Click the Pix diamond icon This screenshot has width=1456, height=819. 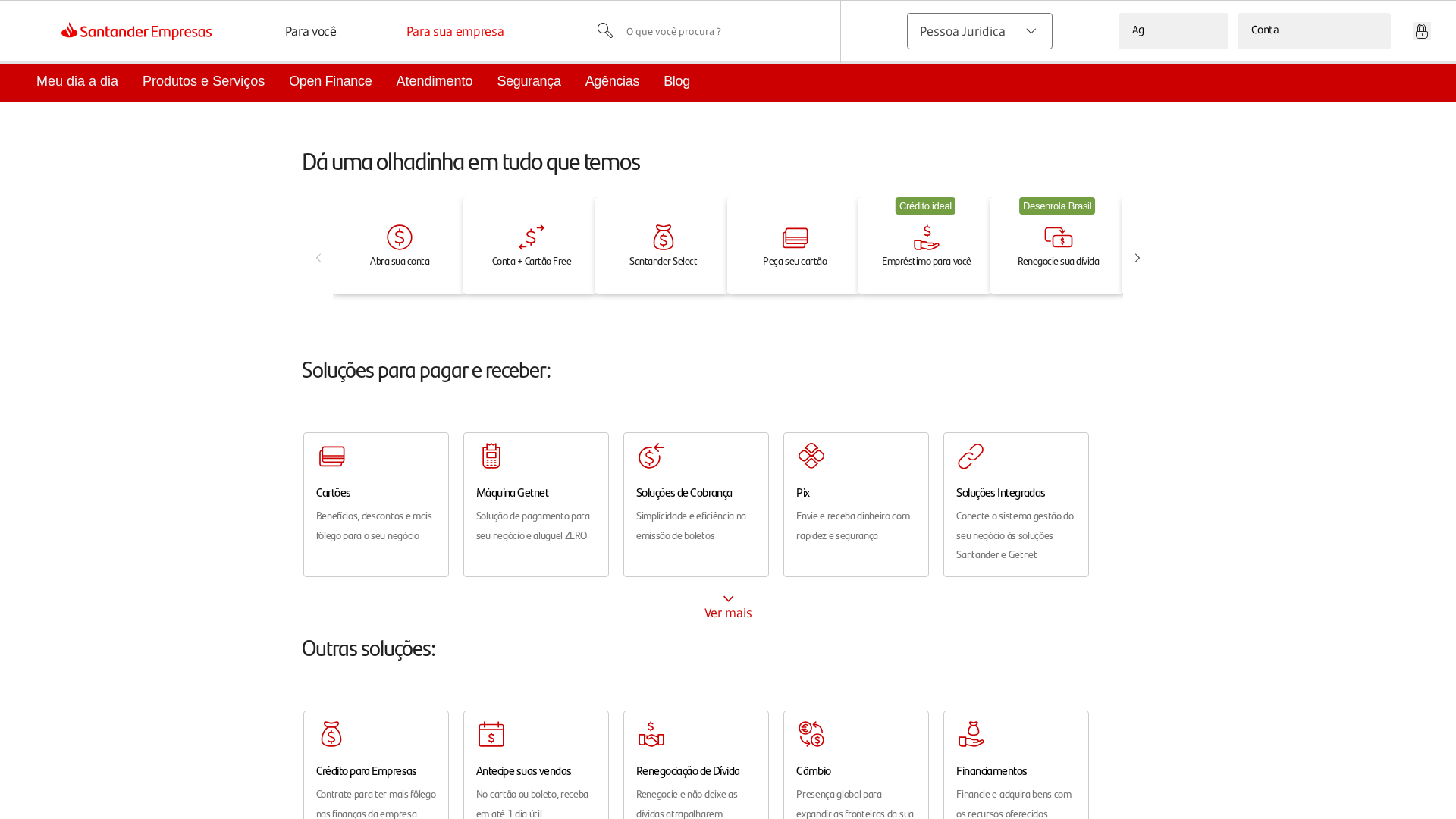pos(811,456)
